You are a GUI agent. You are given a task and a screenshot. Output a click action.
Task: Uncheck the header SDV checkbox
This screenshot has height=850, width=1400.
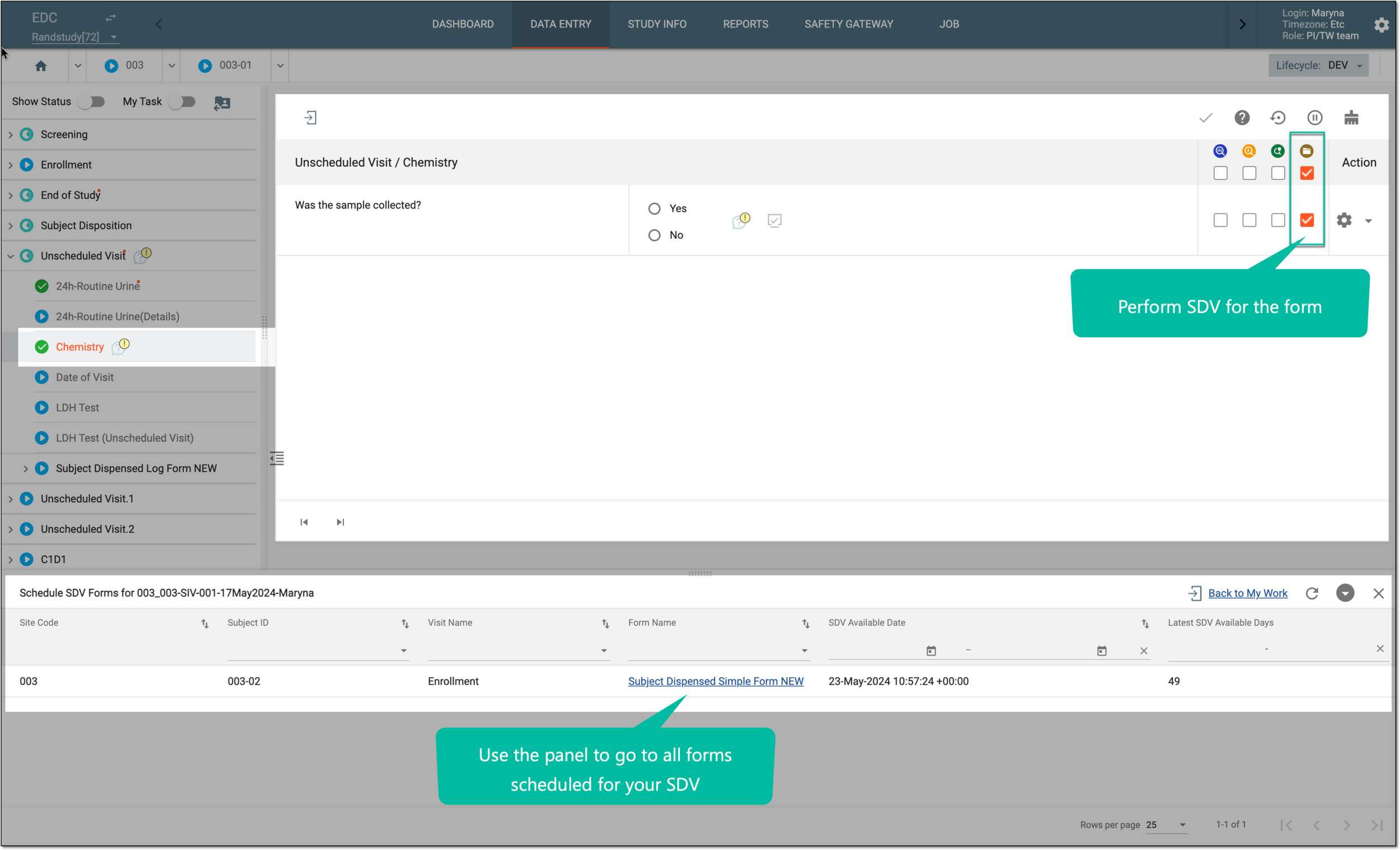coord(1307,173)
